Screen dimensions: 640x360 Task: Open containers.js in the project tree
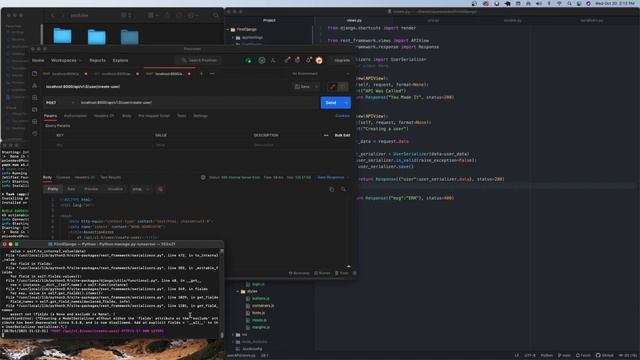pyautogui.click(x=263, y=305)
